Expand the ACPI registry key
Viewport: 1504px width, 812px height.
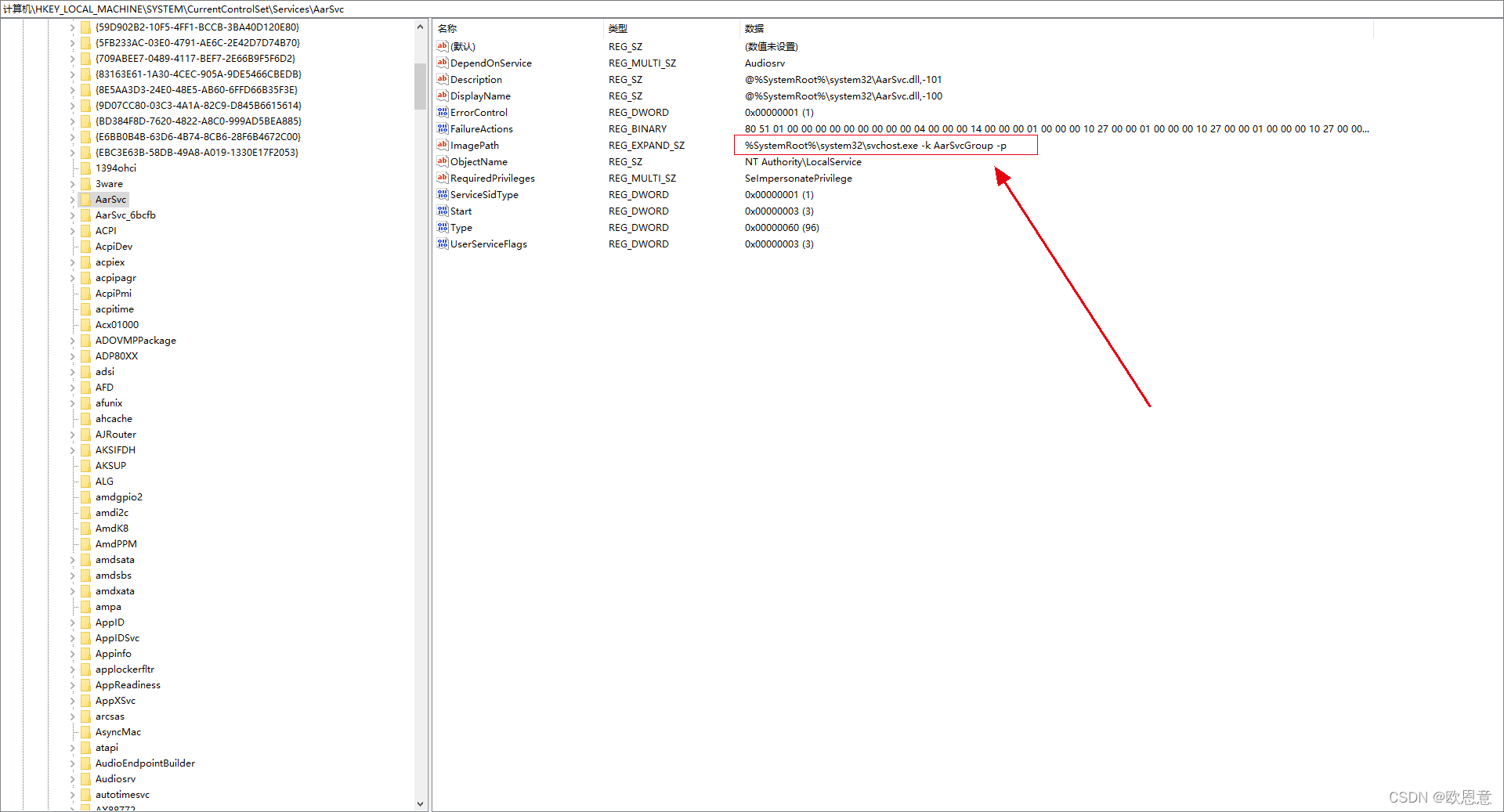click(x=72, y=231)
